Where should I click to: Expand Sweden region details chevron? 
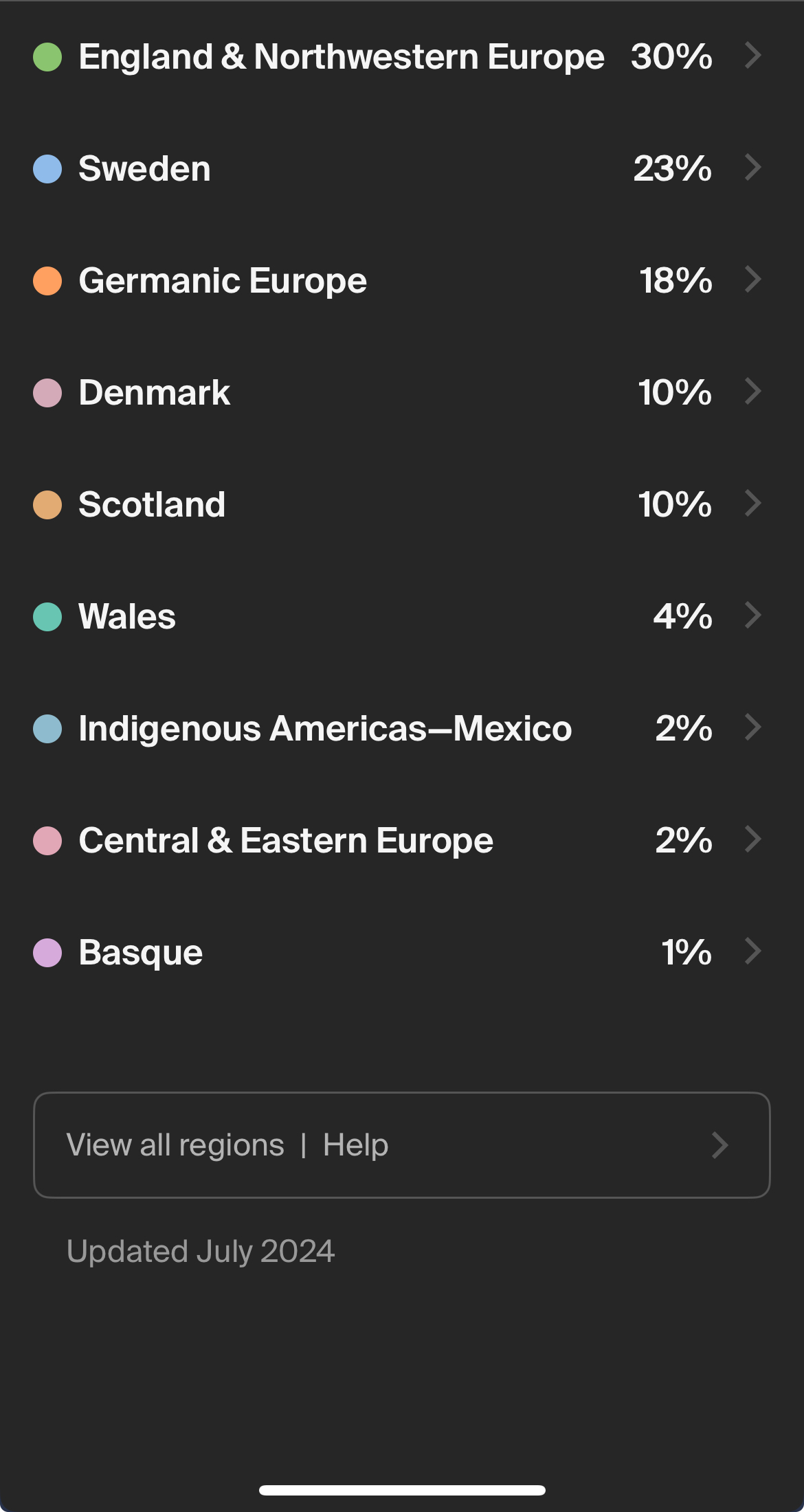[x=753, y=168]
